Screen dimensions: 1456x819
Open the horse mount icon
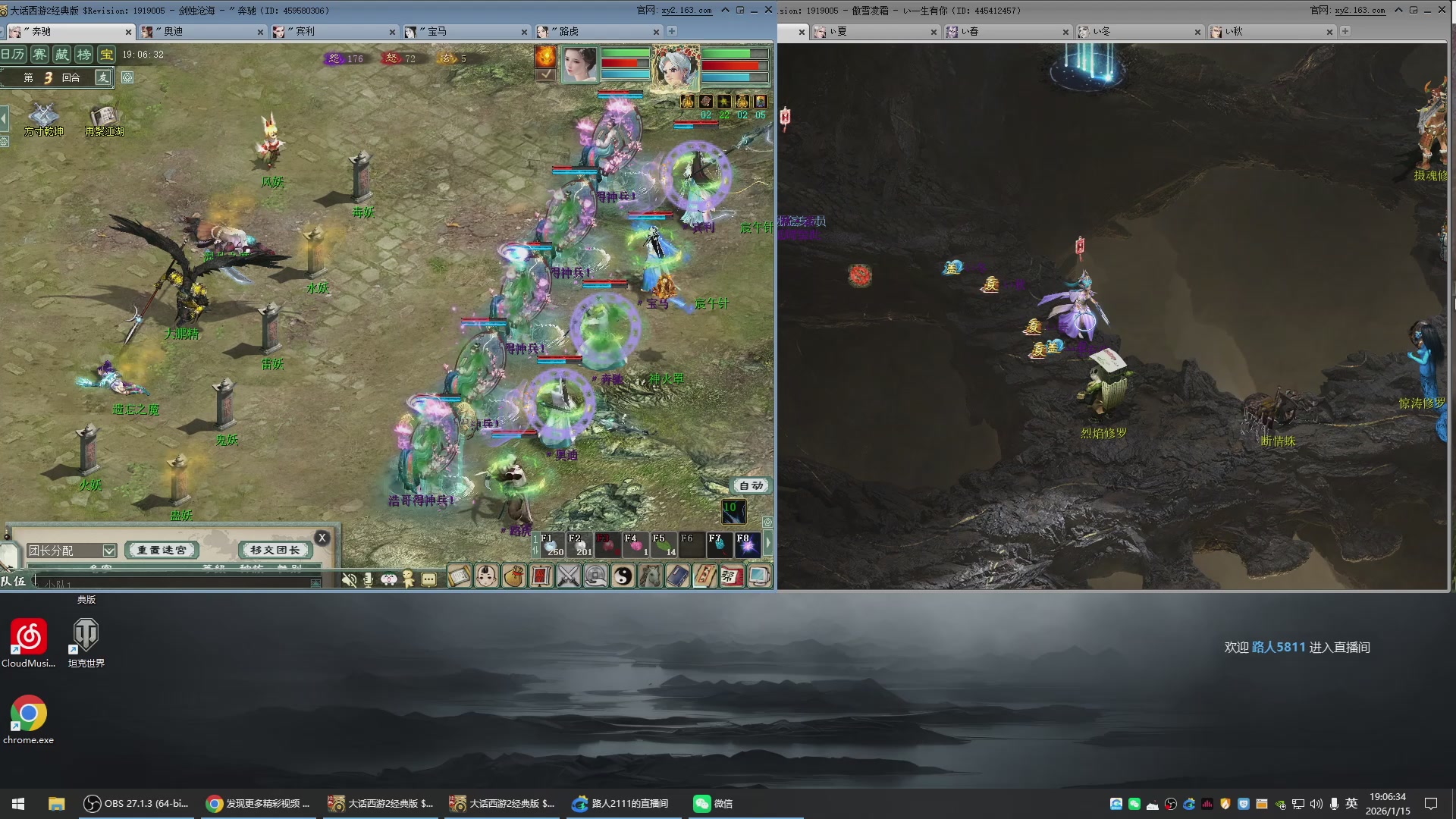click(650, 577)
